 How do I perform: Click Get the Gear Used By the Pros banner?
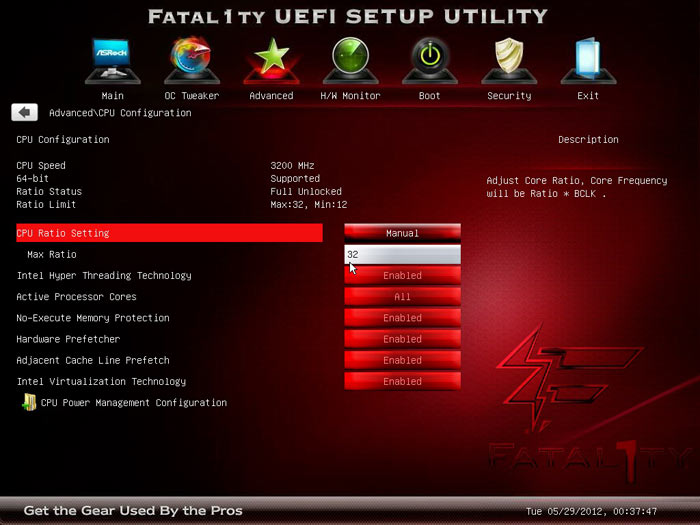coord(133,510)
